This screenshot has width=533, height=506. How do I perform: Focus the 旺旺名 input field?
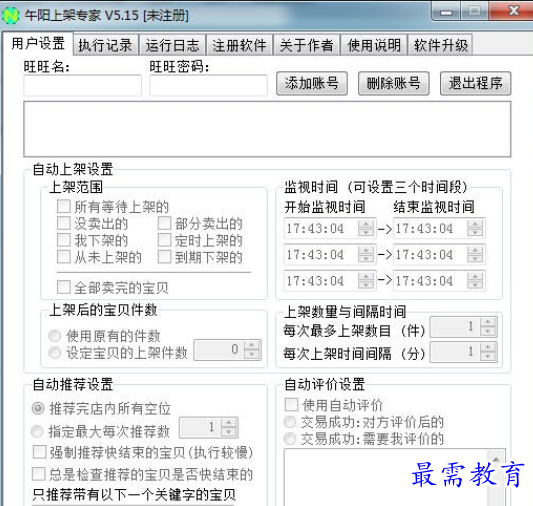[x=83, y=85]
